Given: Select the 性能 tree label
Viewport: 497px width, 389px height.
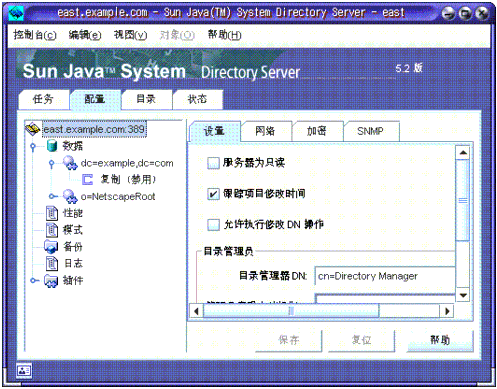Looking at the screenshot, I should pyautogui.click(x=73, y=213).
